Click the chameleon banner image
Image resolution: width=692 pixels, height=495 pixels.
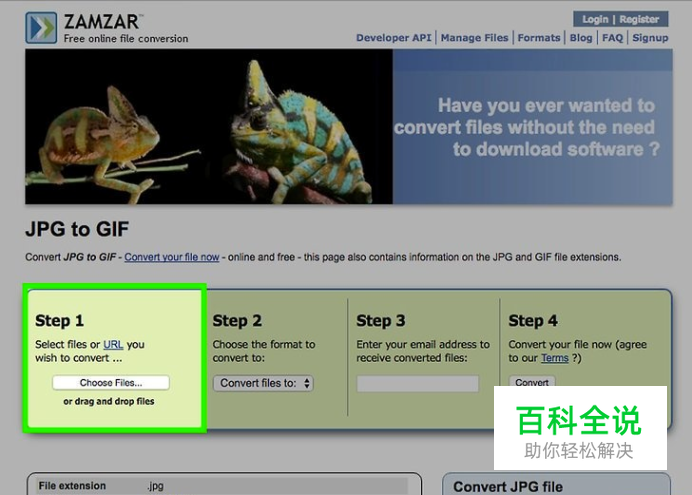(209, 127)
